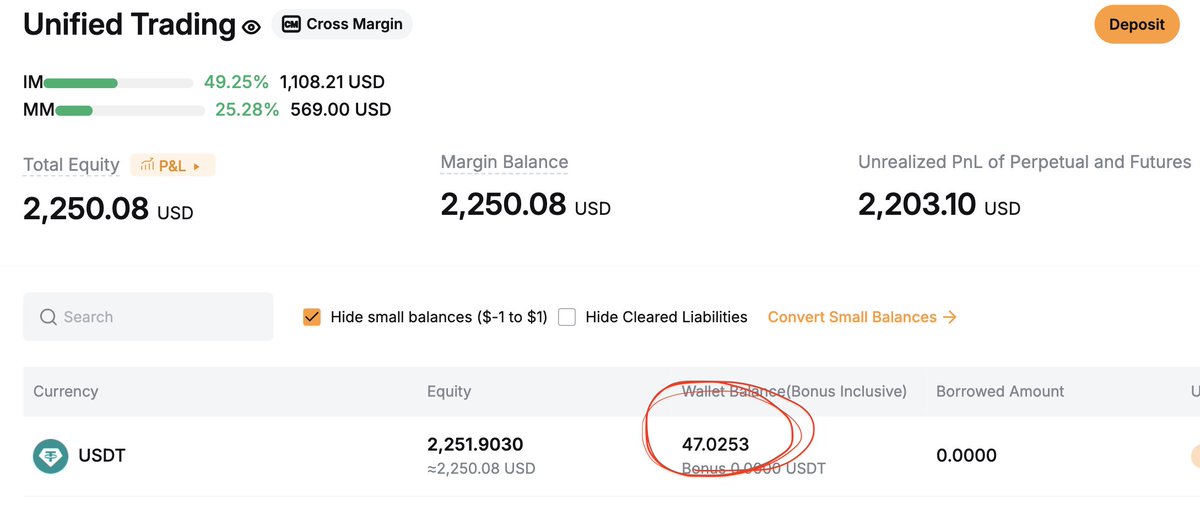Click the Wallet Balance column header
This screenshot has height=509, width=1200.
[x=794, y=391]
